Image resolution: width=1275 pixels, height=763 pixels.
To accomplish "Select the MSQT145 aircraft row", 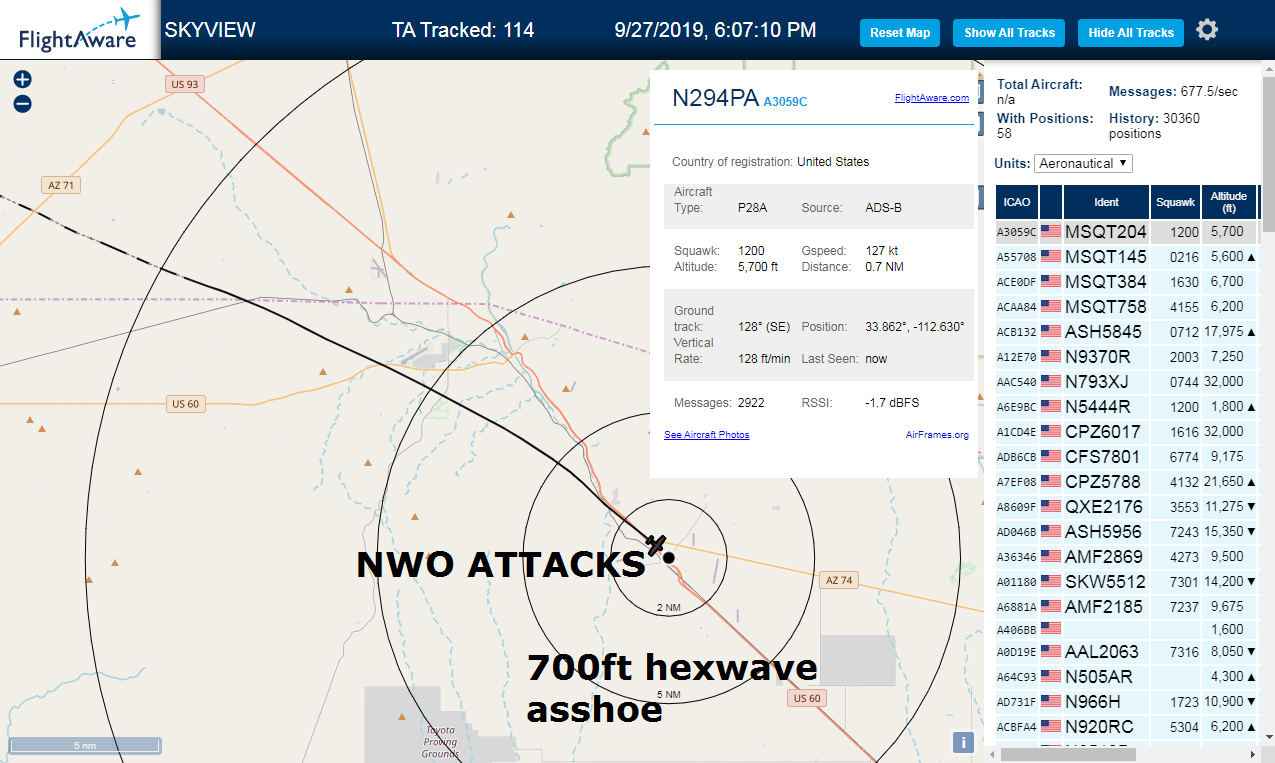I will [x=1126, y=256].
